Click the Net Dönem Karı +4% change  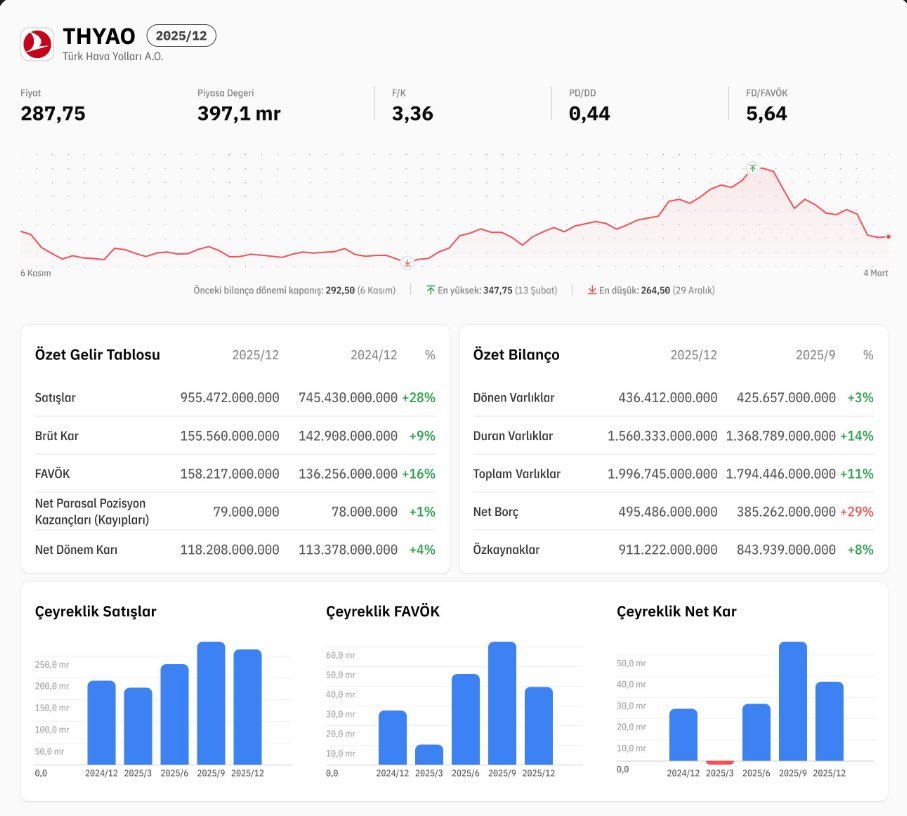coord(422,550)
